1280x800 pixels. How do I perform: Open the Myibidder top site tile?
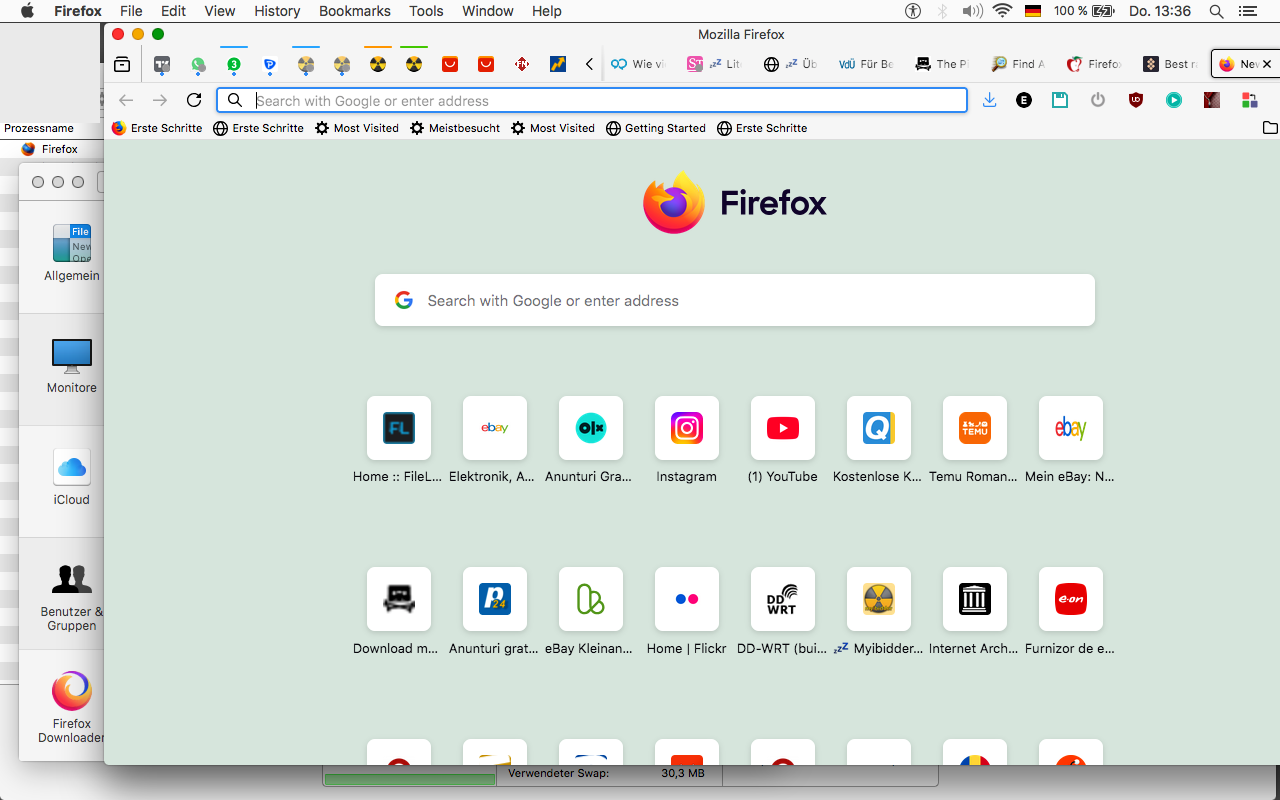click(879, 600)
